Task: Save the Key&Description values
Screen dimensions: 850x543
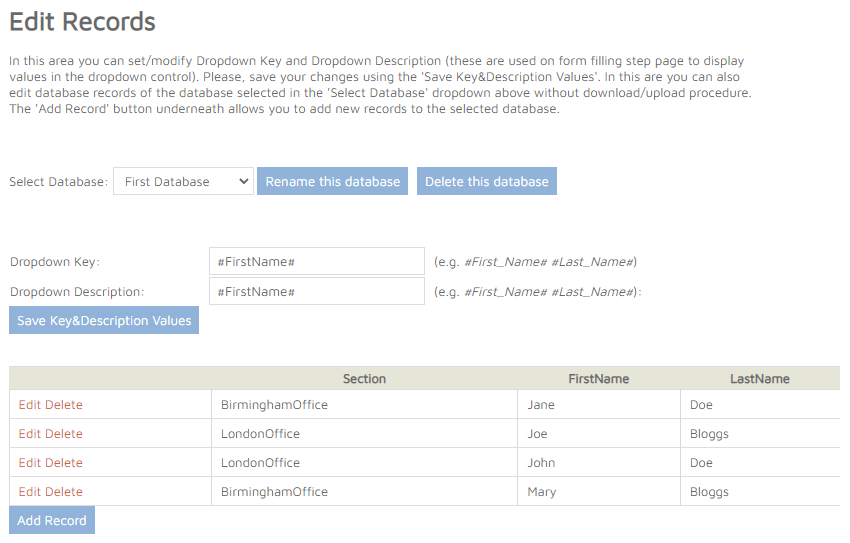Action: [104, 320]
